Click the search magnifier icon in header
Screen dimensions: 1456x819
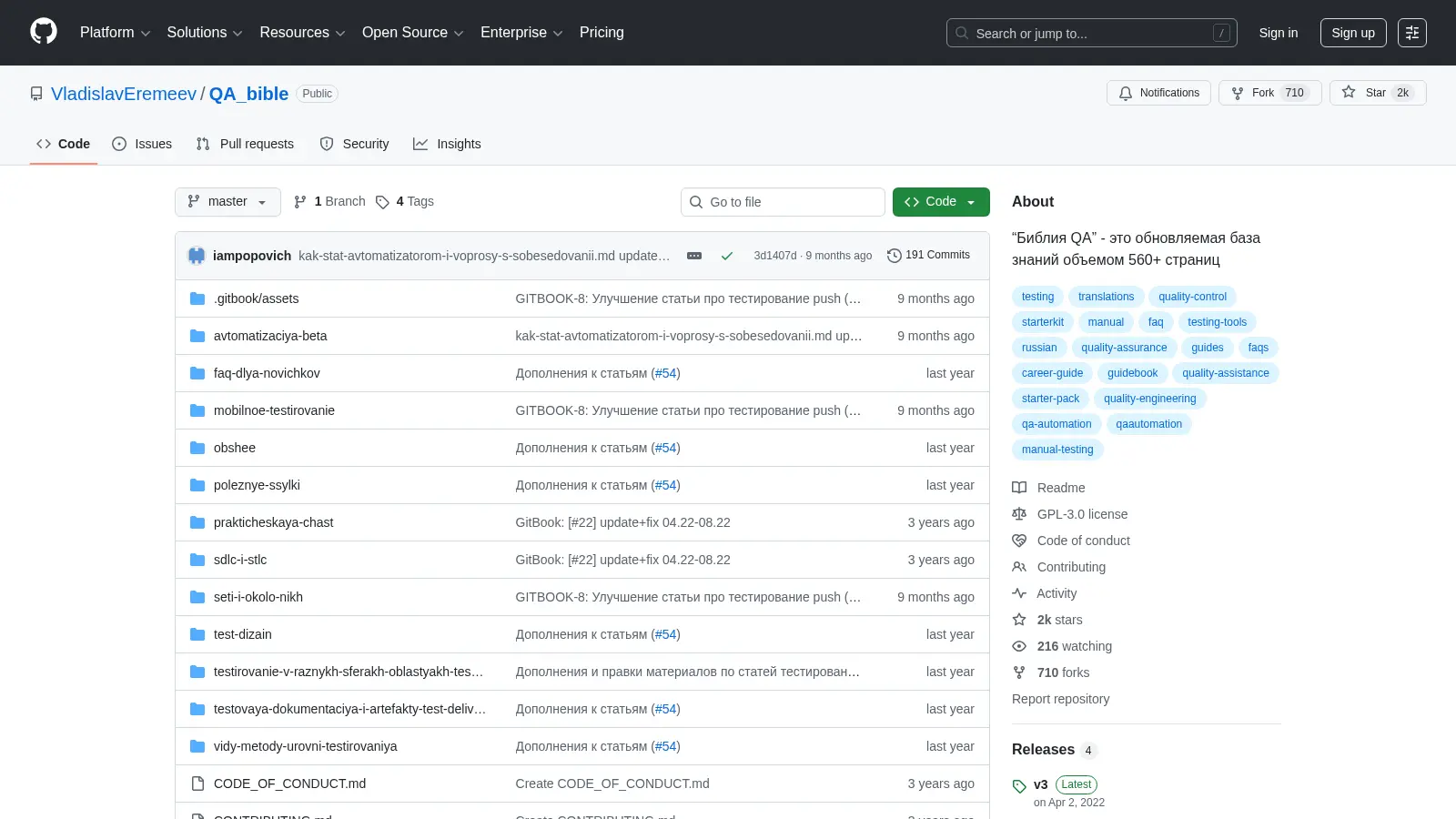(962, 33)
